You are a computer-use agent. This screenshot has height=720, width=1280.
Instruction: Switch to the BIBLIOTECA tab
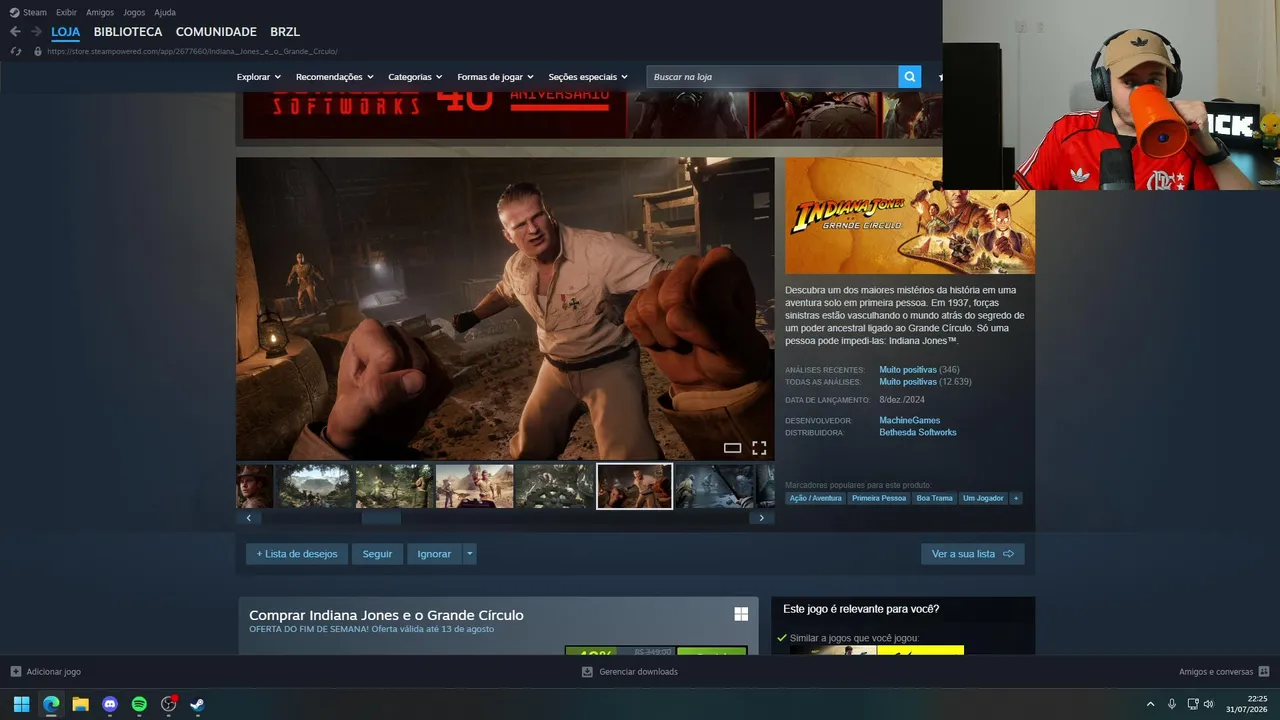point(128,32)
